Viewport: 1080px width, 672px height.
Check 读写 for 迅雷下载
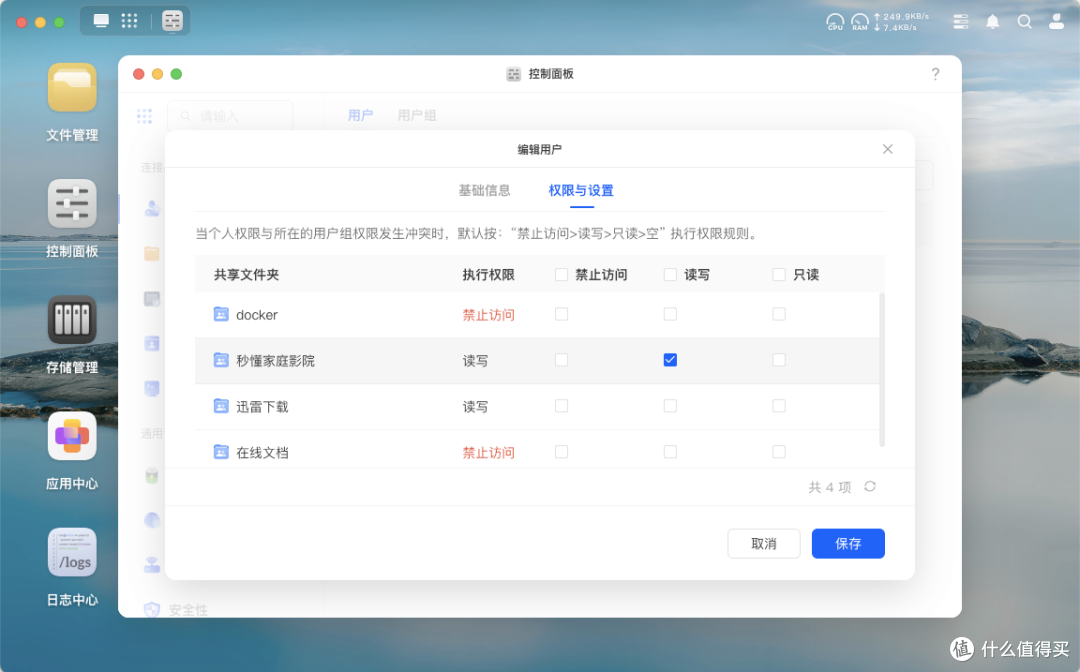670,406
